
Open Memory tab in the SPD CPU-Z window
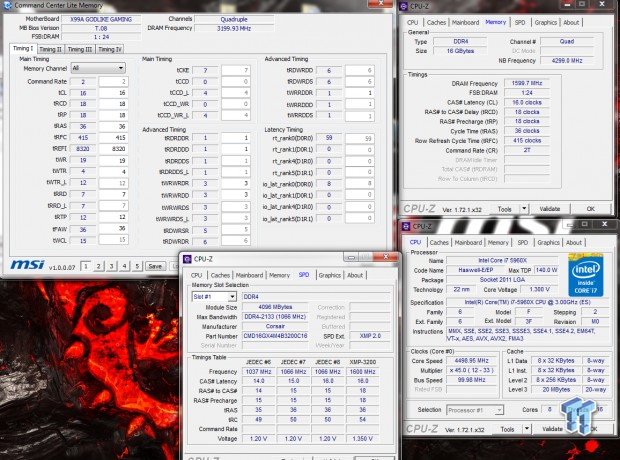point(279,275)
